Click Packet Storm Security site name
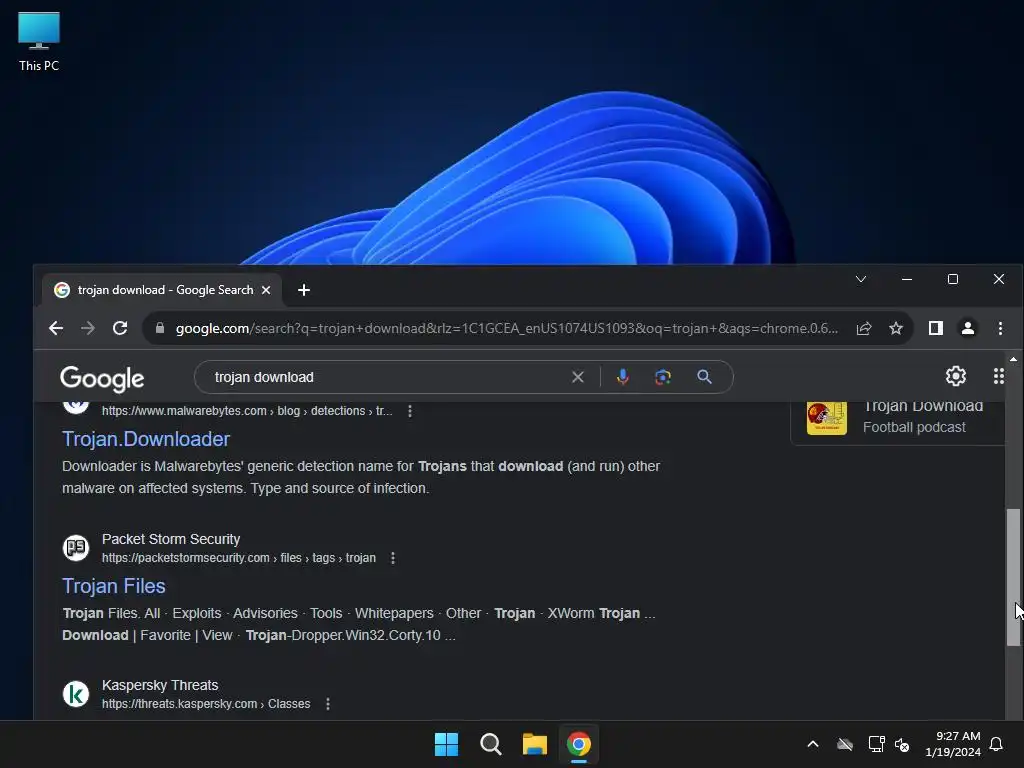 click(x=171, y=539)
